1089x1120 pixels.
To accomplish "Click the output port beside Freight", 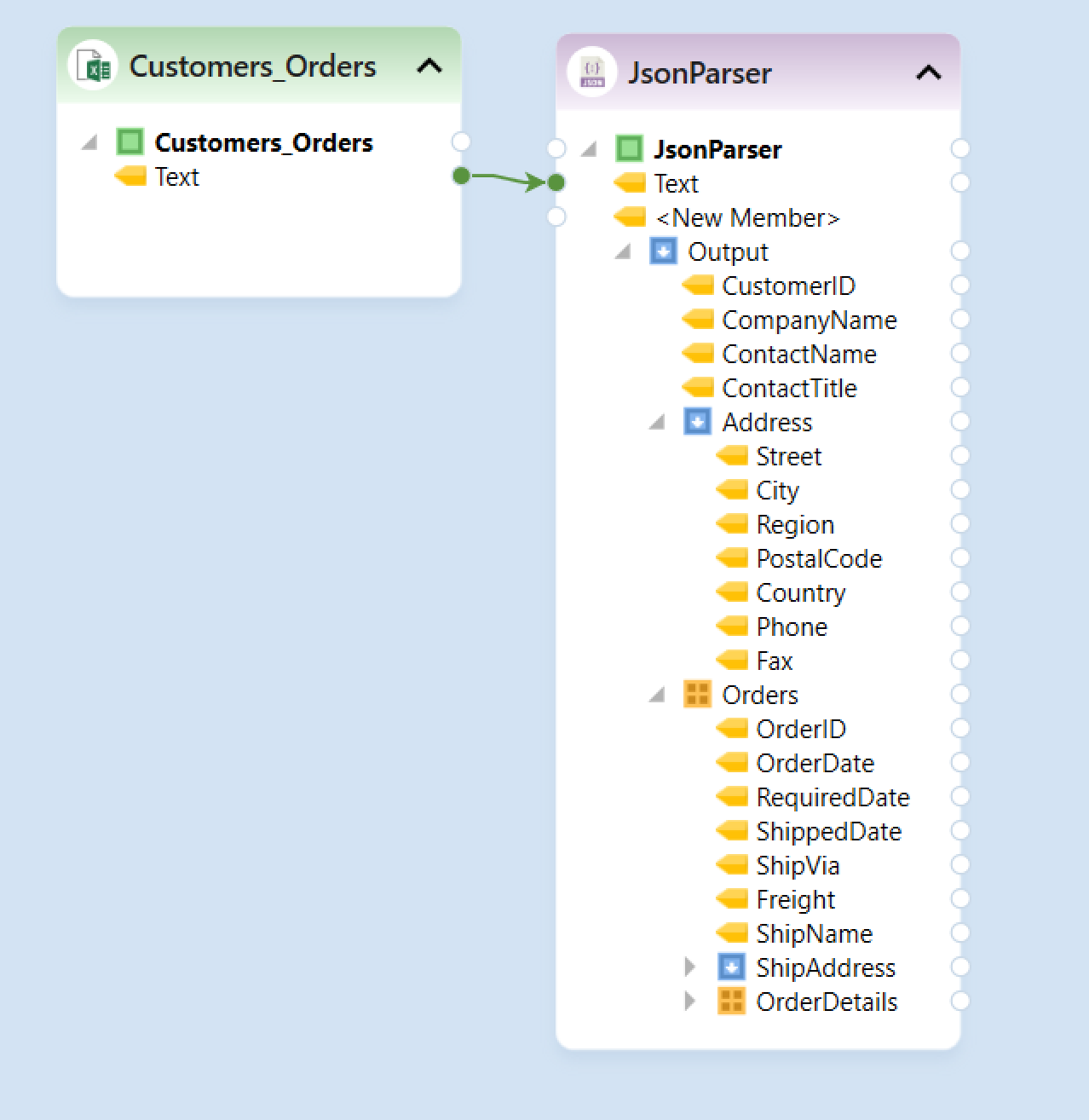I will click(960, 899).
